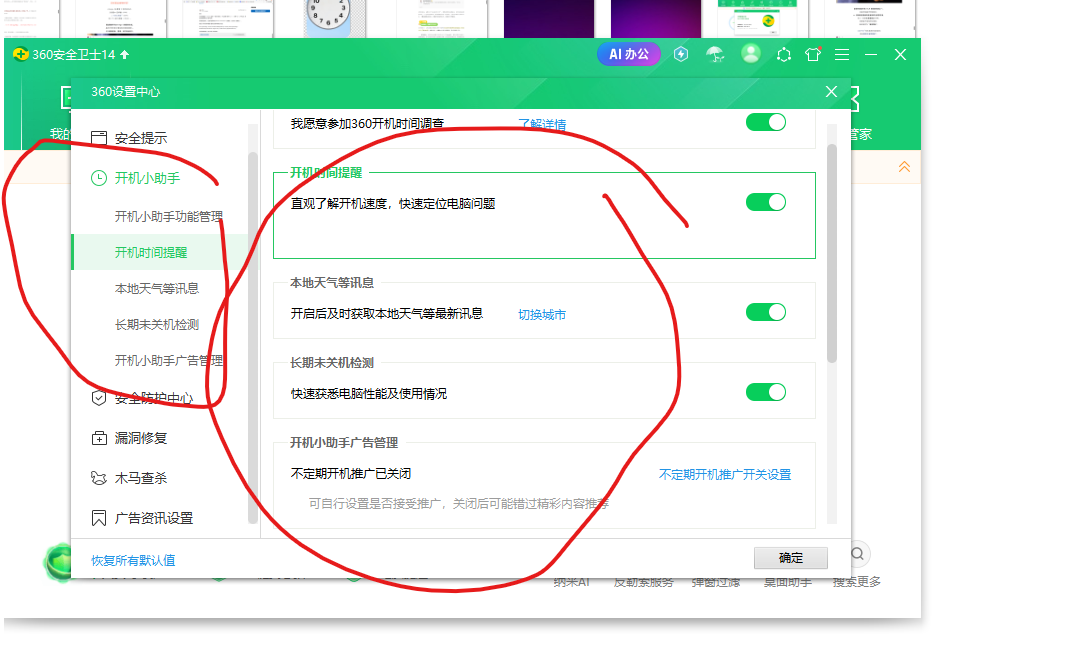Open 长期未关机检测 sub-item
Screen dimensions: 1078x656
pos(157,324)
